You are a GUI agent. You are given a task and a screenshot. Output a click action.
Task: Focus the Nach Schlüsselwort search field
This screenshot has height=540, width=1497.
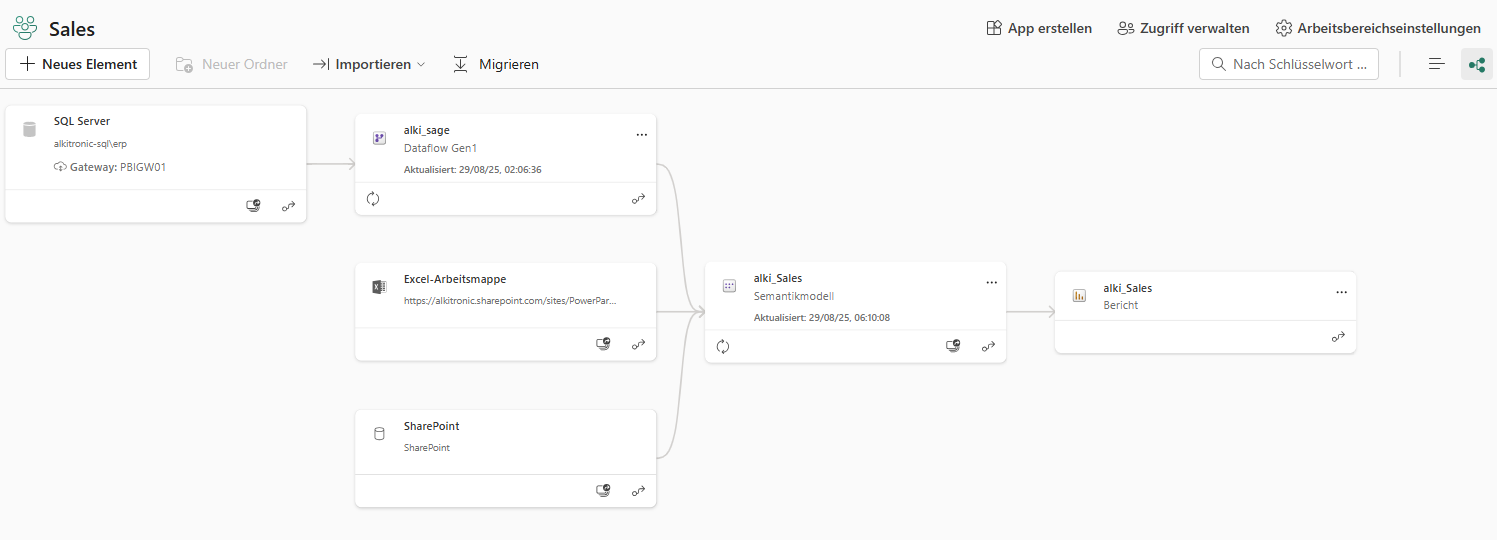click(x=1289, y=64)
